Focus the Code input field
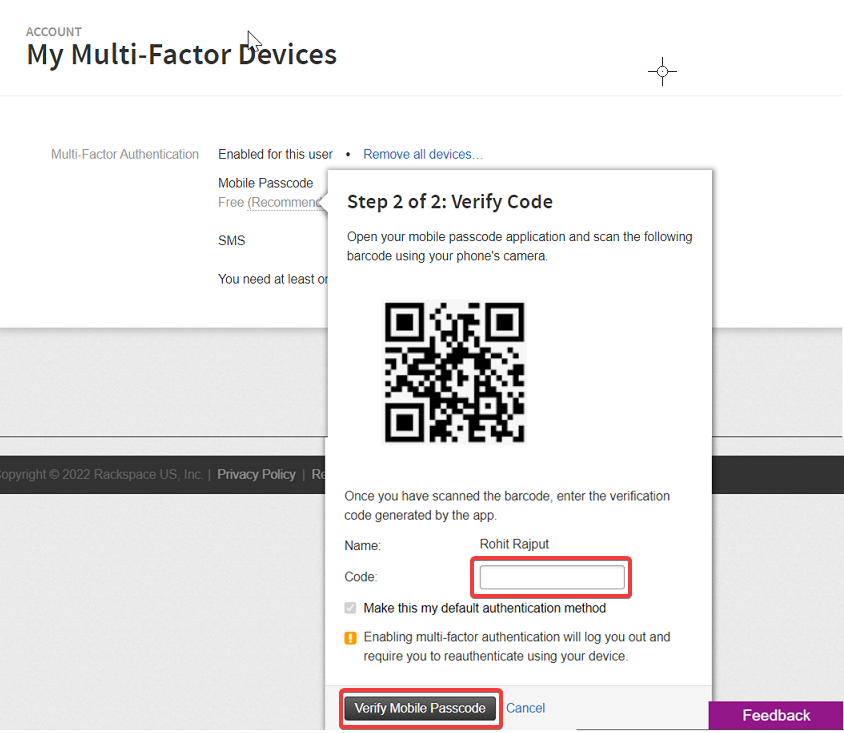Viewport: 844px width, 733px height. [x=552, y=577]
